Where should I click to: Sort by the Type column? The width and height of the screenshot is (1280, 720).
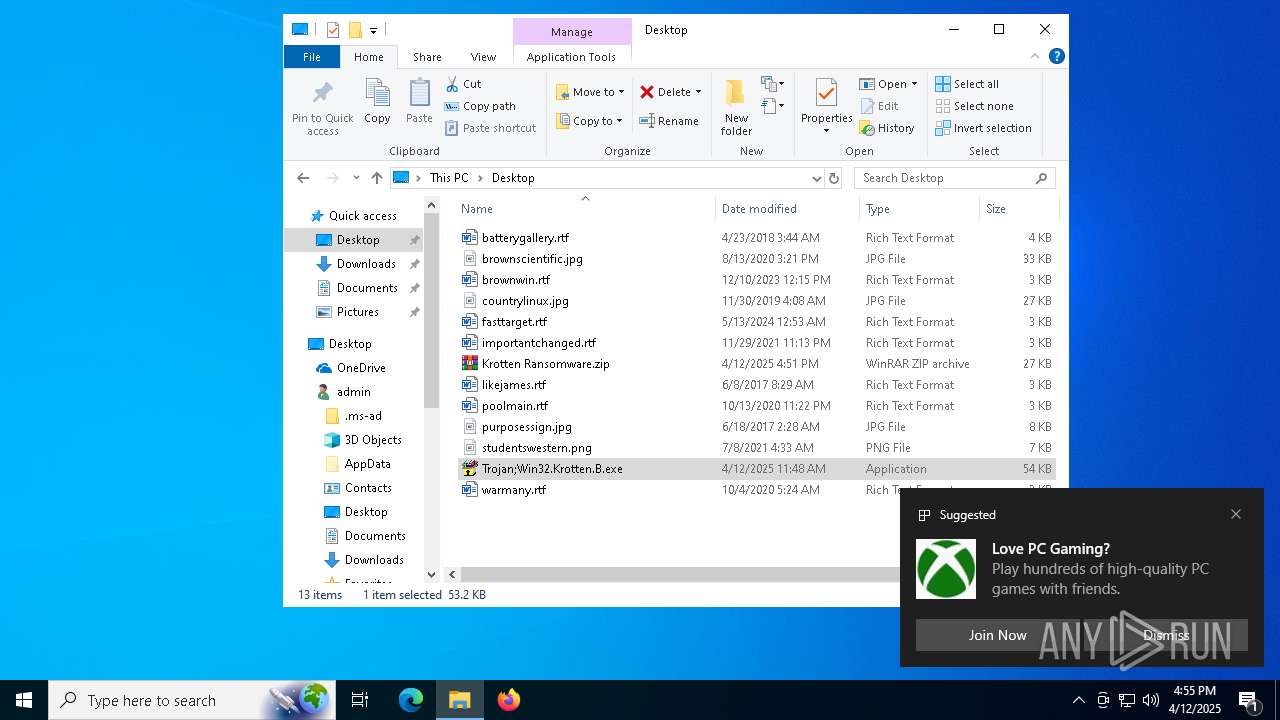pyautogui.click(x=919, y=209)
